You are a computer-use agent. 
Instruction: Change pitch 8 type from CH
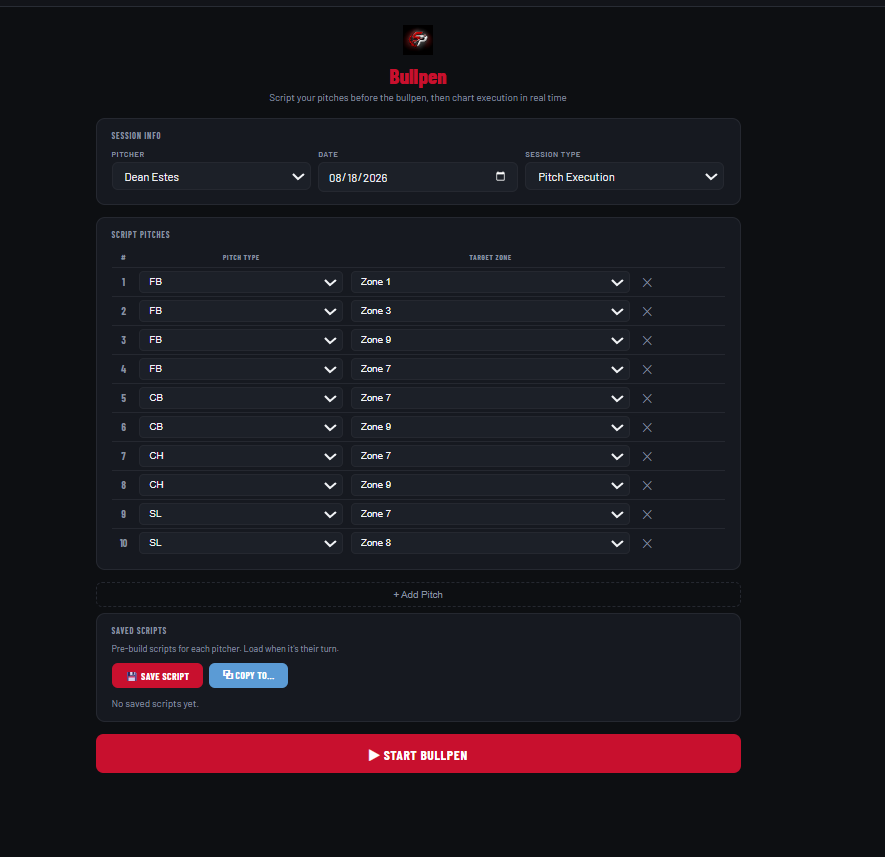click(x=240, y=485)
